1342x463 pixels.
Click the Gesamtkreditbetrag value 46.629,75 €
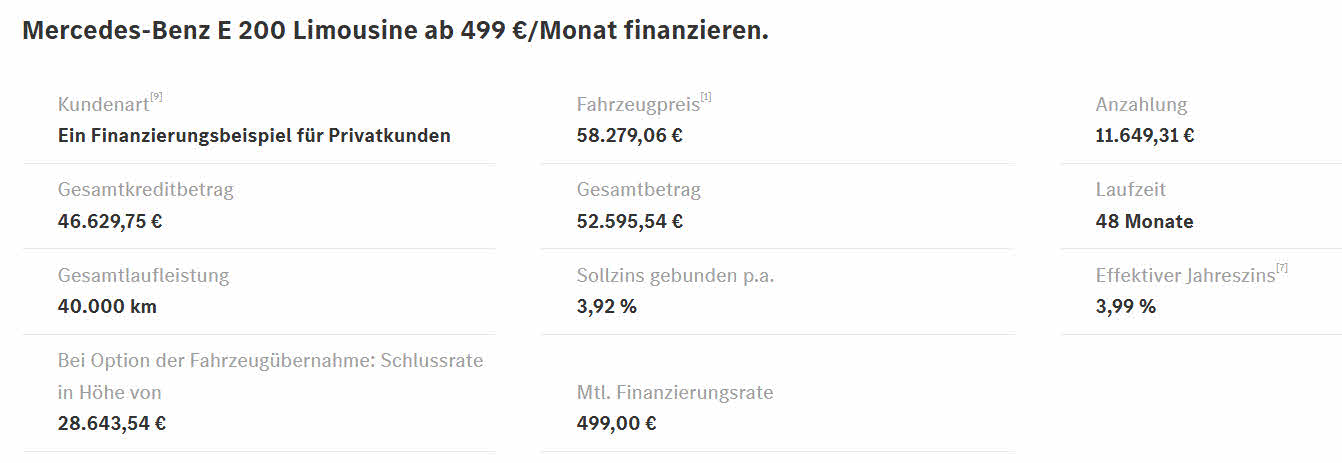pos(110,221)
